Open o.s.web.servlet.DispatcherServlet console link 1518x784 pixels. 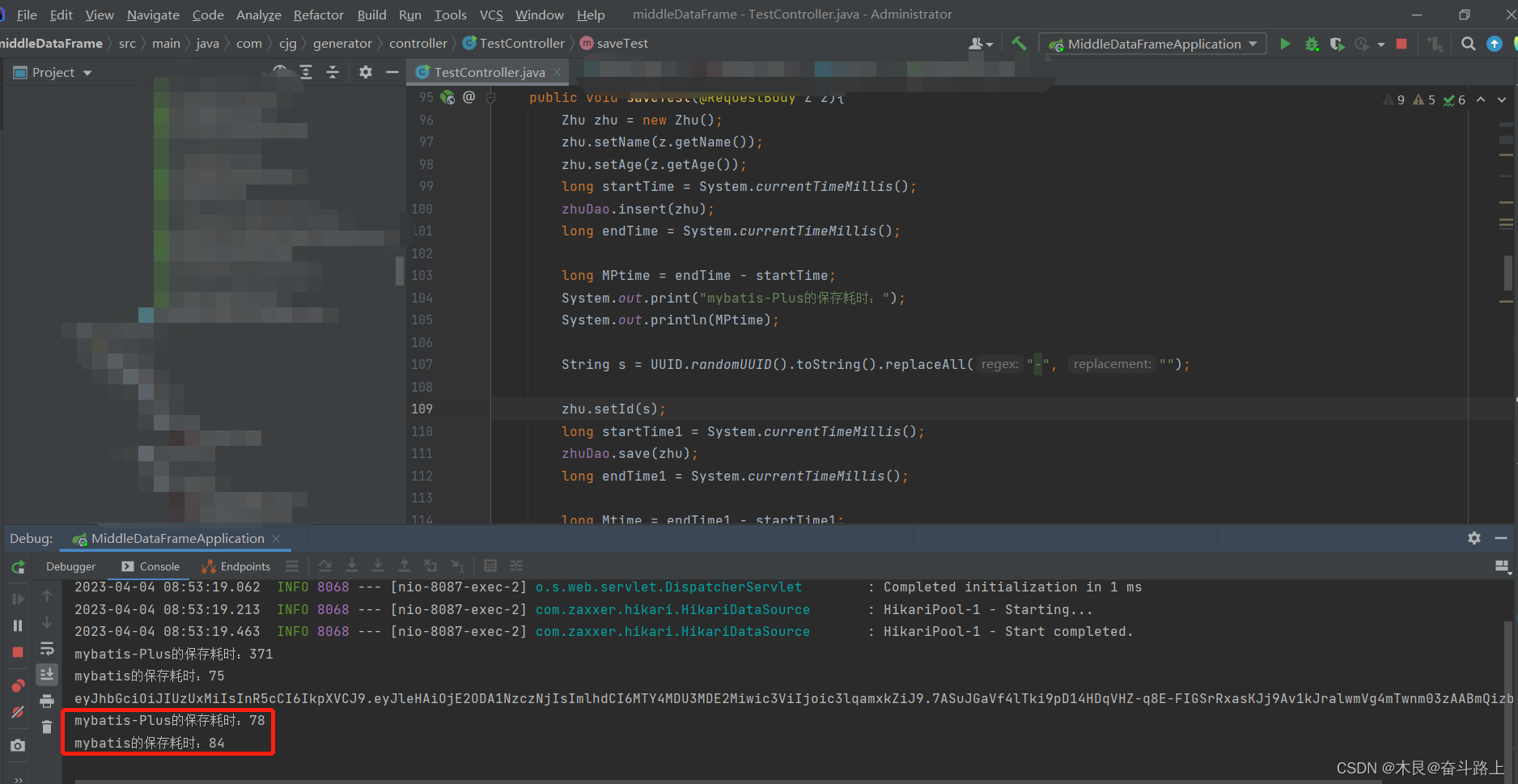[x=668, y=587]
